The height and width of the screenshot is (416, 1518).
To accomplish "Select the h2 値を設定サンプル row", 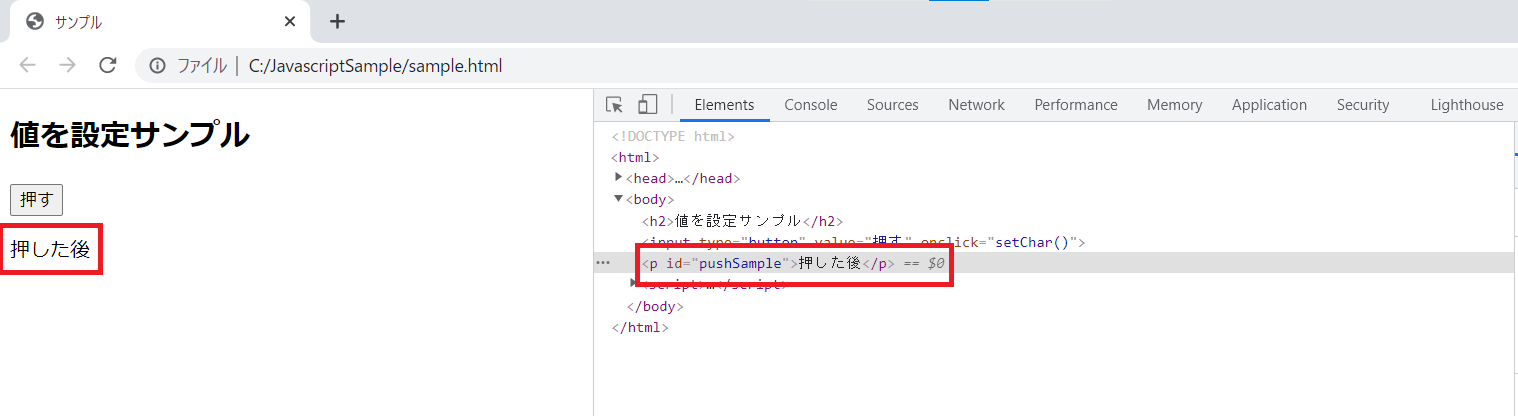I will pyautogui.click(x=743, y=221).
